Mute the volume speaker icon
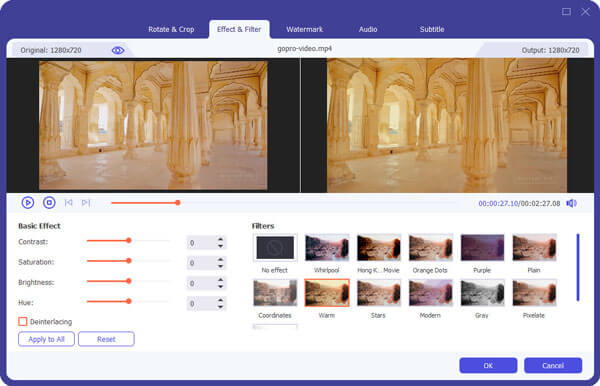600x386 pixels. (571, 203)
